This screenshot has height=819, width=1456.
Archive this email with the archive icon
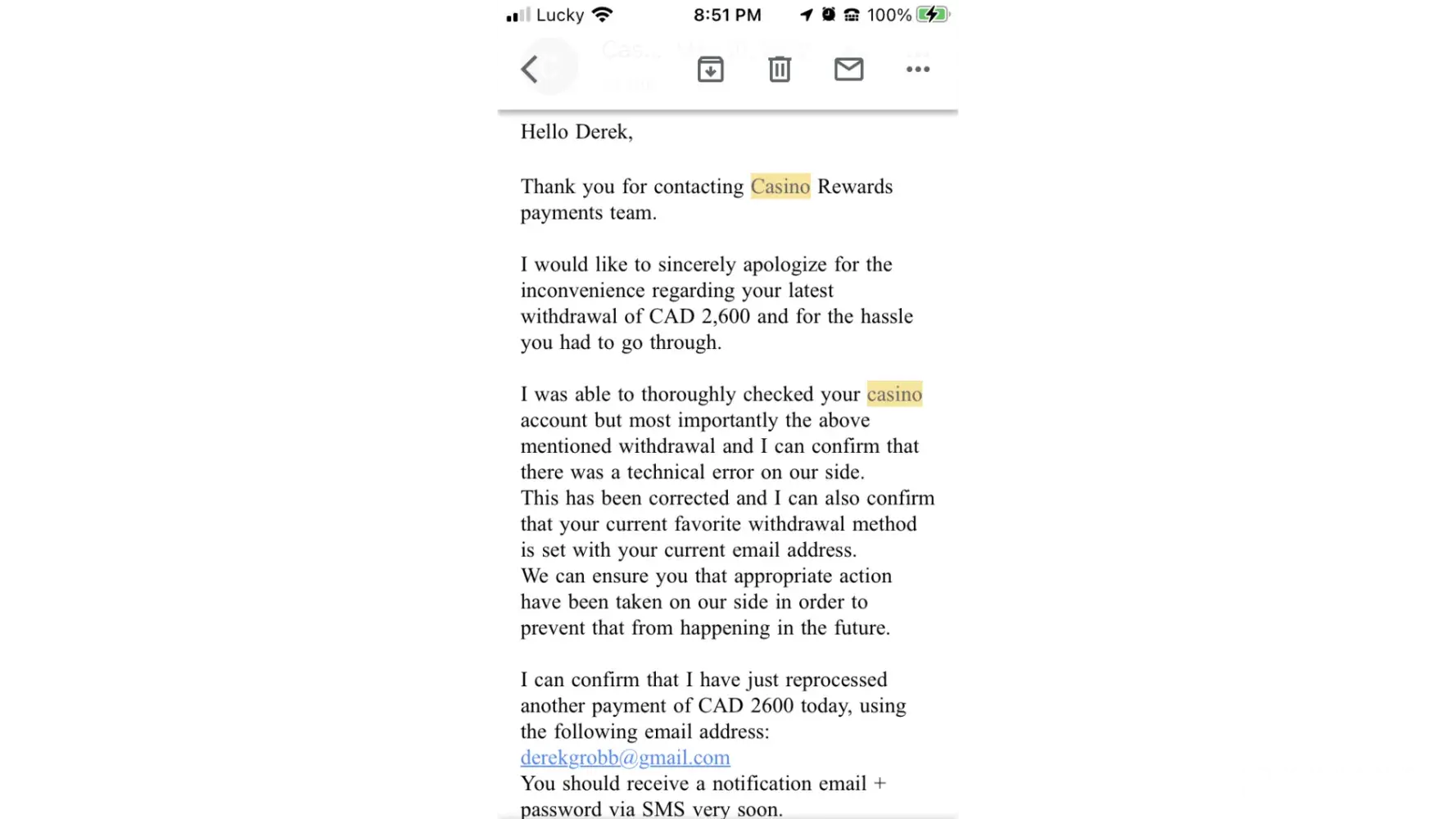710,70
